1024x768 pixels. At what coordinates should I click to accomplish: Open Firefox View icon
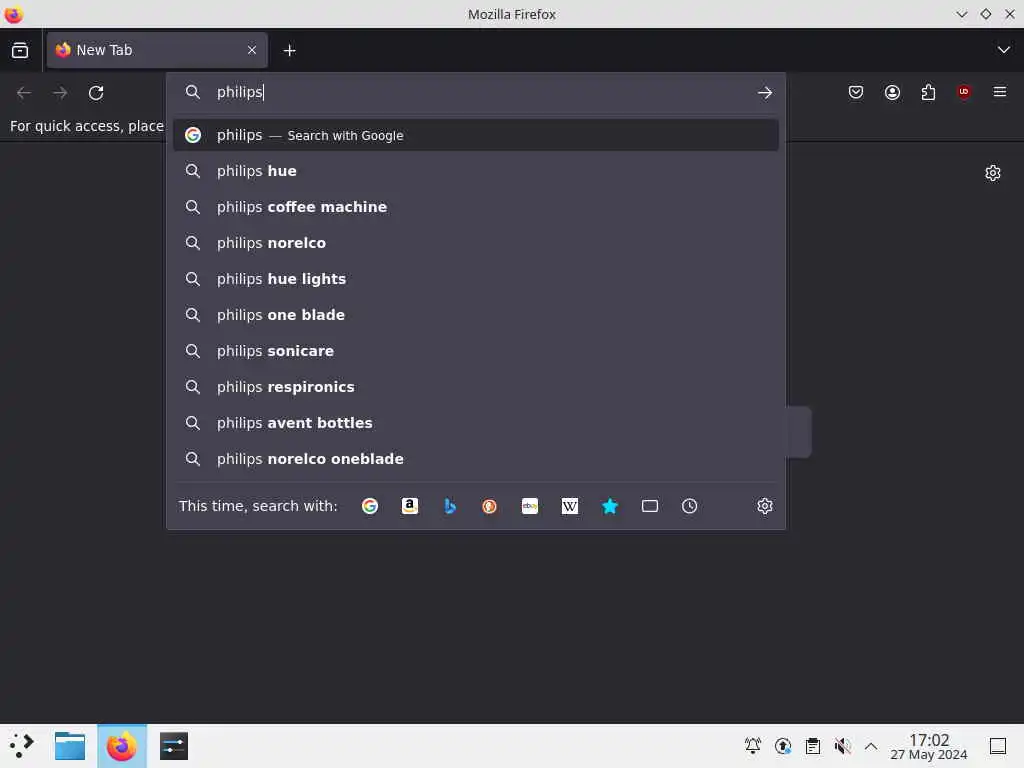point(20,50)
